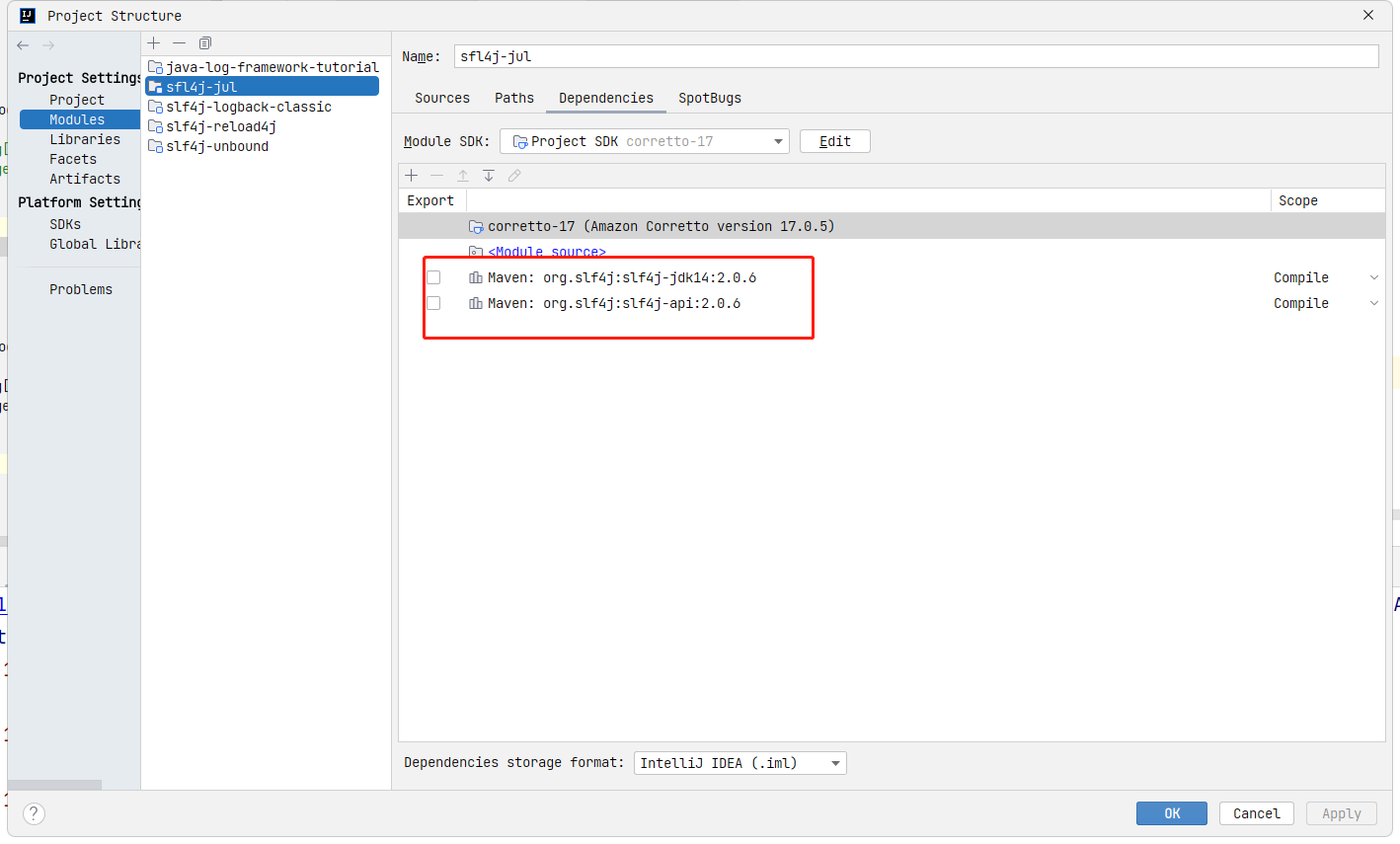
Task: Select Maven org.slf4j:slf4j-api:2.0.6 row
Action: 892,303
